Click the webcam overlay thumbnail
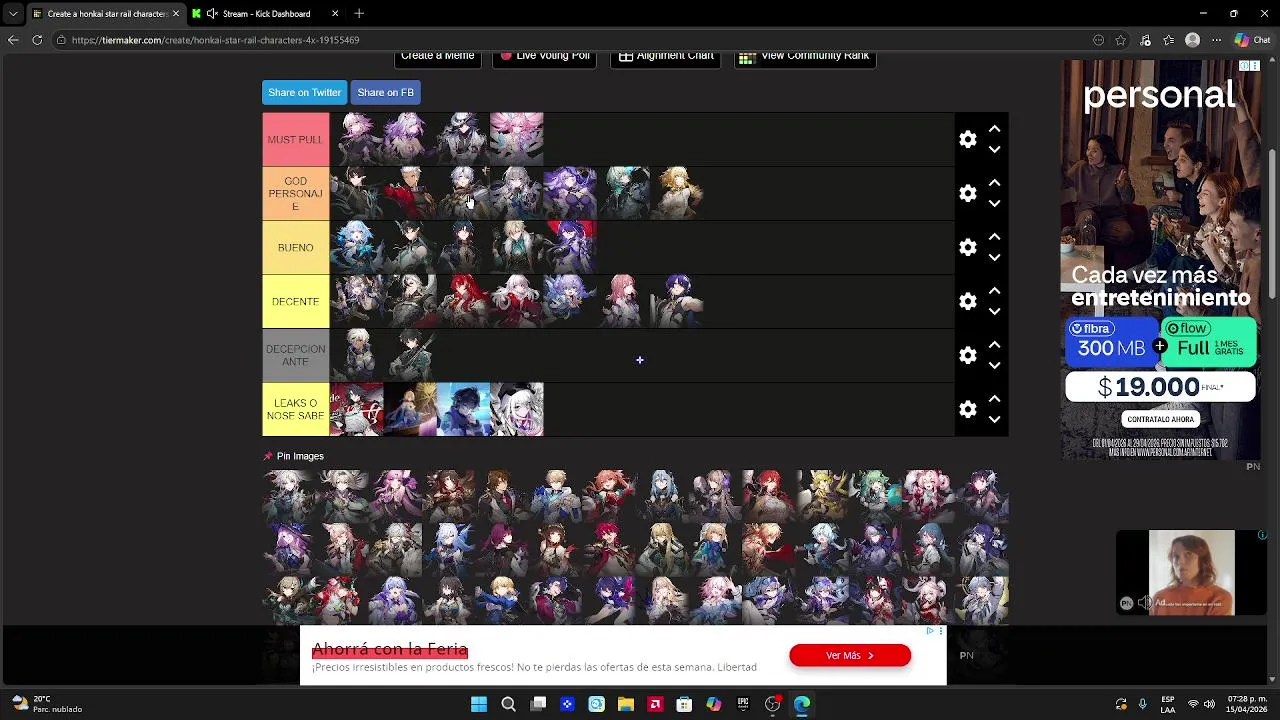Viewport: 1280px width, 720px height. click(1191, 573)
